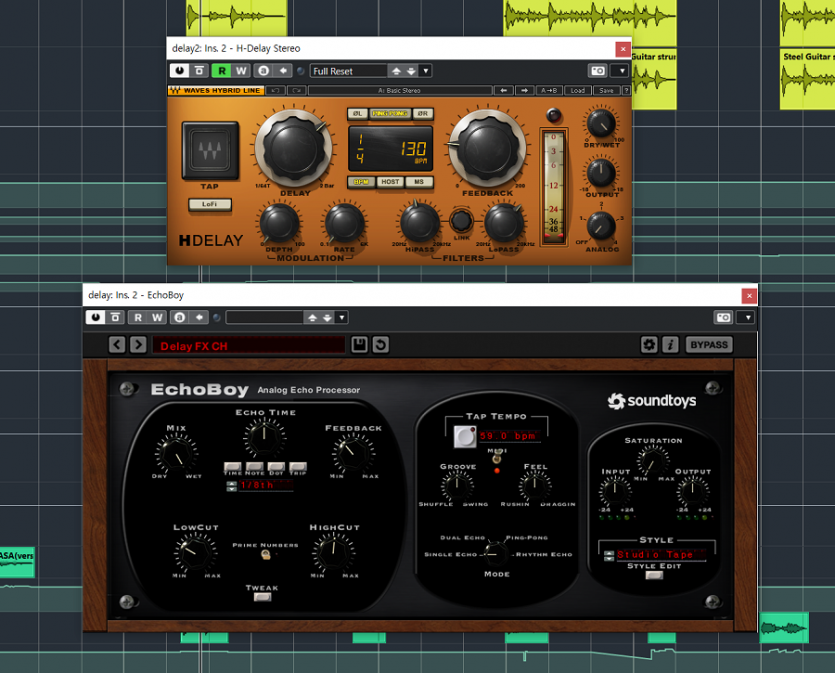
Task: Click EchoBoy Tap Tempo button
Action: [465, 437]
